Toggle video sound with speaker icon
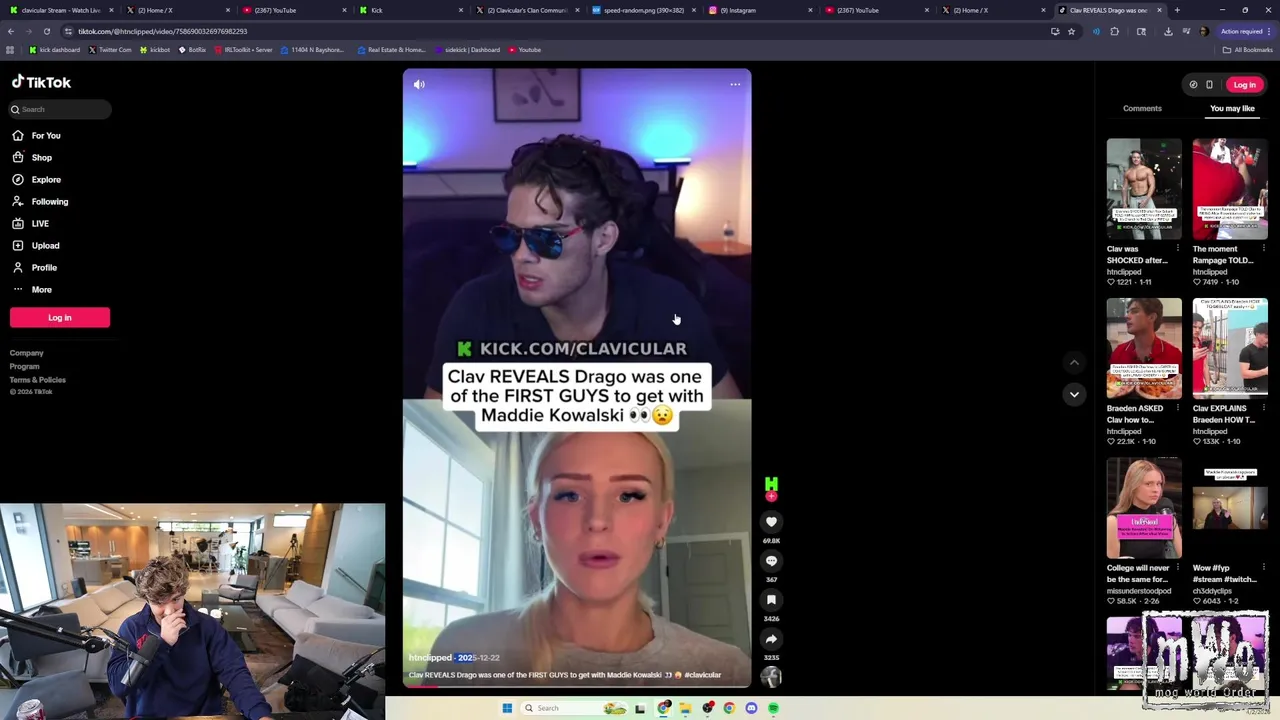Screen dimensions: 1280x720 click(x=419, y=85)
